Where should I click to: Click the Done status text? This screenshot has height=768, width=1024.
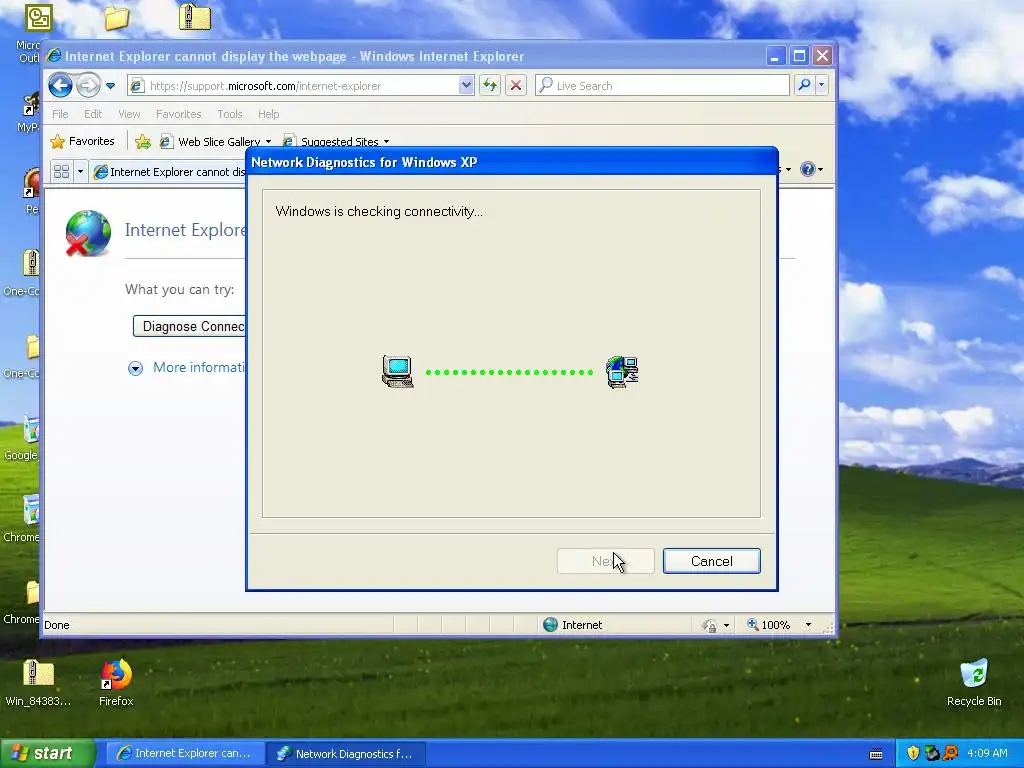57,625
